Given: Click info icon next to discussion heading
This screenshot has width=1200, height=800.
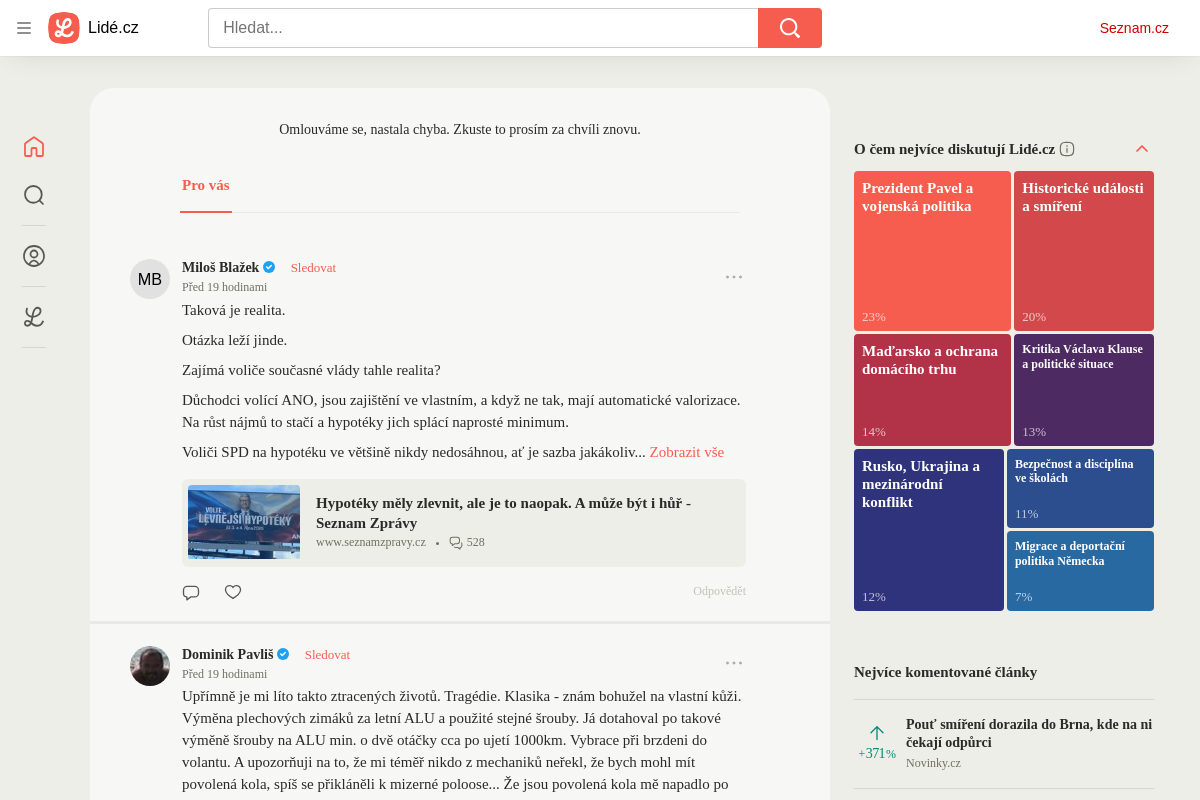Looking at the screenshot, I should point(1067,149).
